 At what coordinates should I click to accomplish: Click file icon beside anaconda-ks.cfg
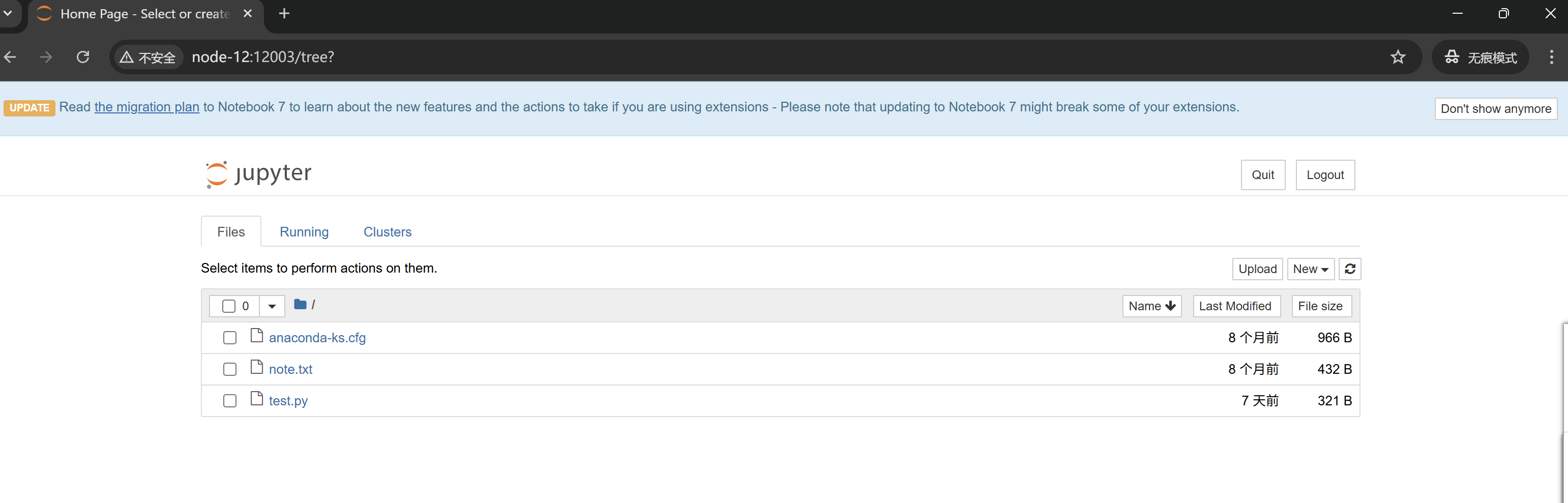coord(257,336)
